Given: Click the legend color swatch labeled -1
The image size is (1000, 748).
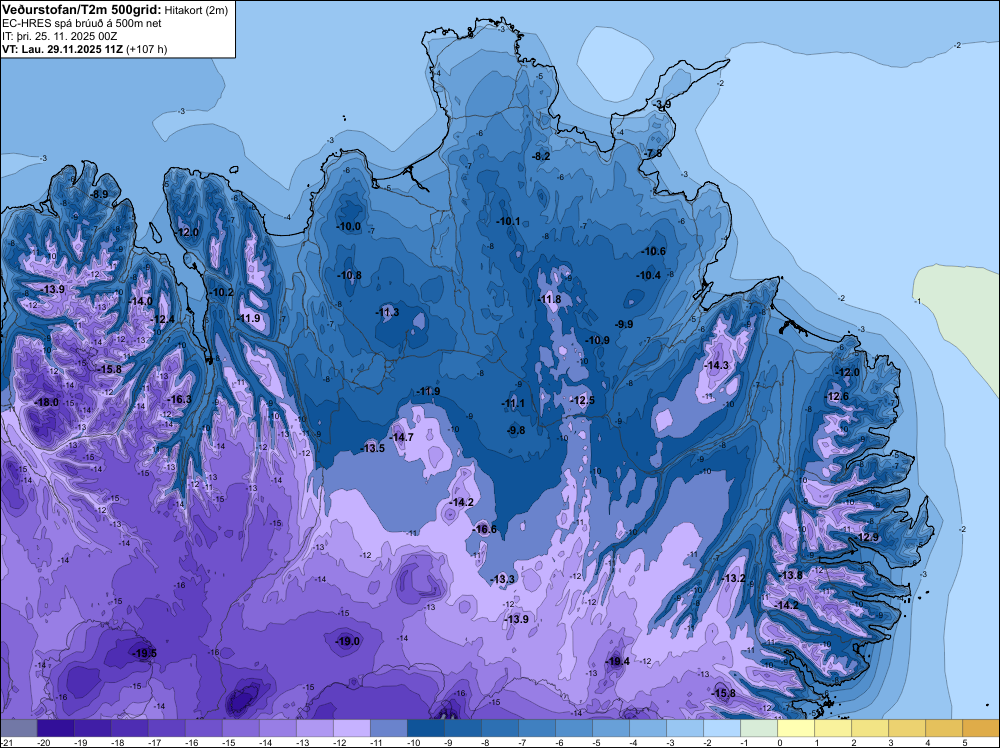Looking at the screenshot, I should tap(758, 728).
